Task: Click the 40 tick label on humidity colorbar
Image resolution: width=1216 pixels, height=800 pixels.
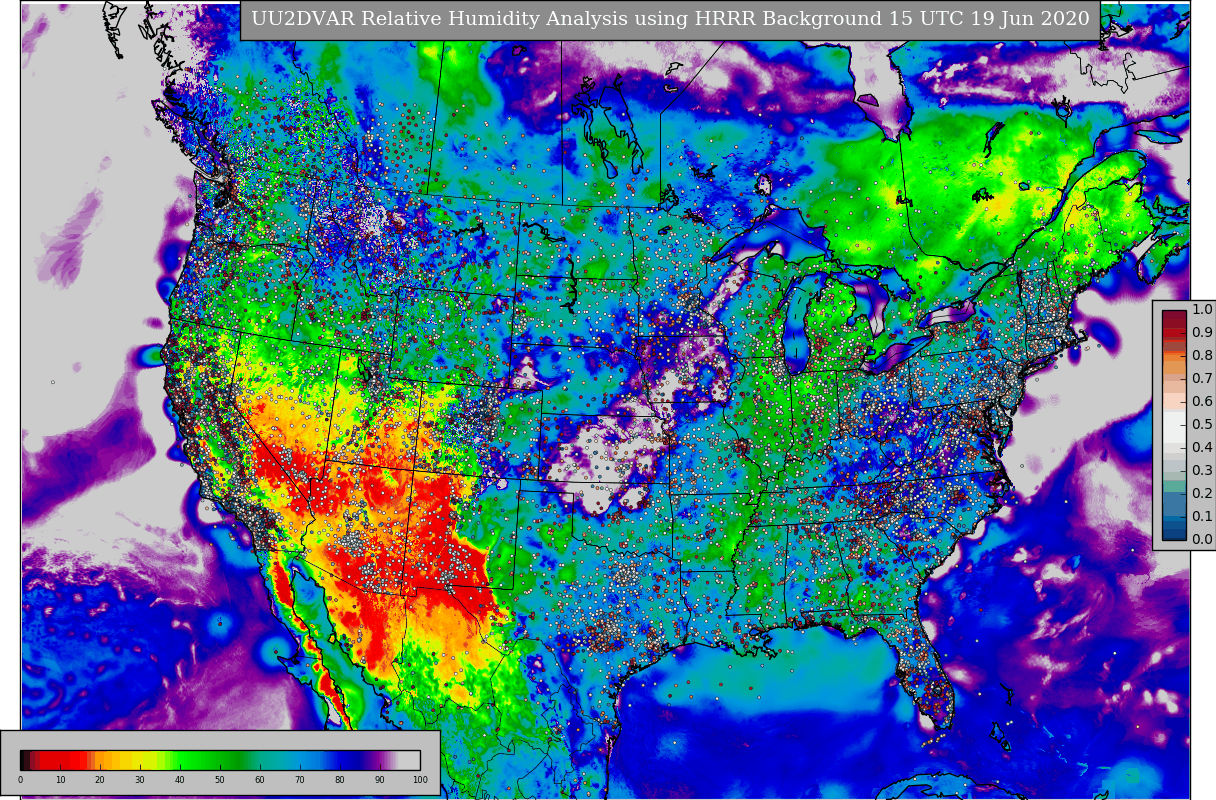Action: coord(180,780)
